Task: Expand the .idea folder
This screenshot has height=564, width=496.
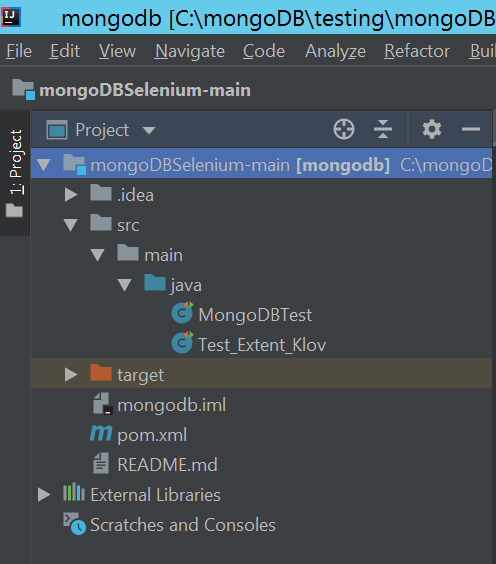Action: pos(71,195)
